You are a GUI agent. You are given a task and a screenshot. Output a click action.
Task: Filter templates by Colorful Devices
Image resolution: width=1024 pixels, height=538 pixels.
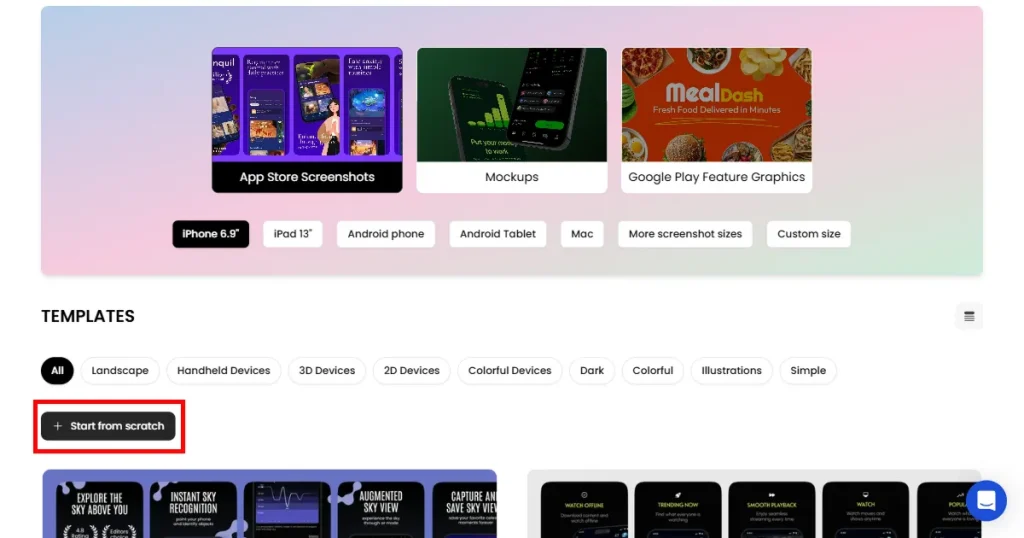click(x=510, y=371)
